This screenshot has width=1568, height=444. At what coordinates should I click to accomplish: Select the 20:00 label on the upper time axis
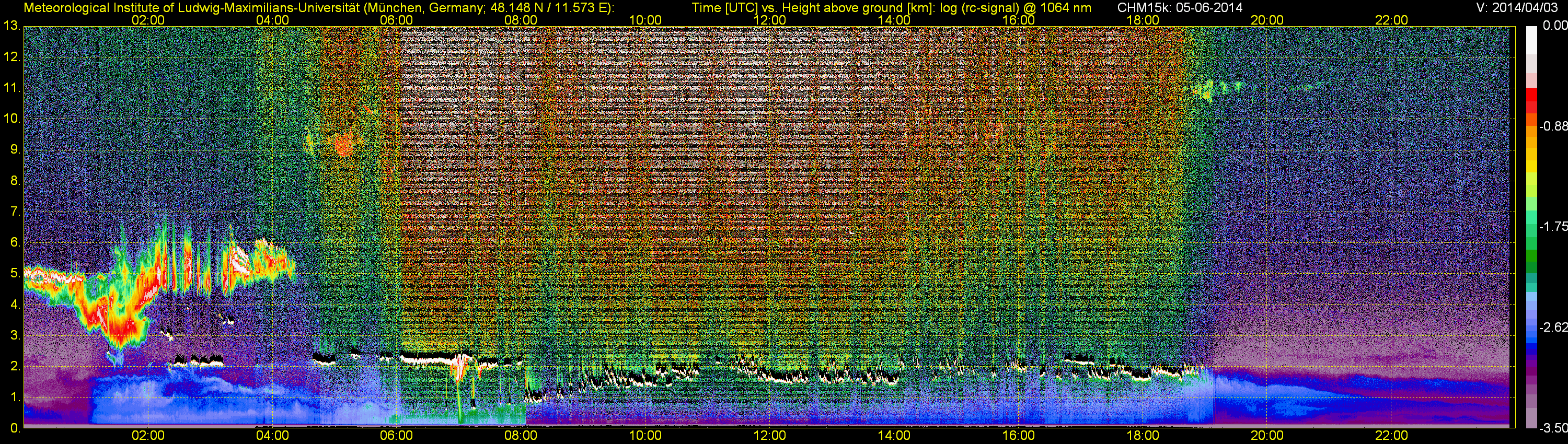pos(1267,20)
